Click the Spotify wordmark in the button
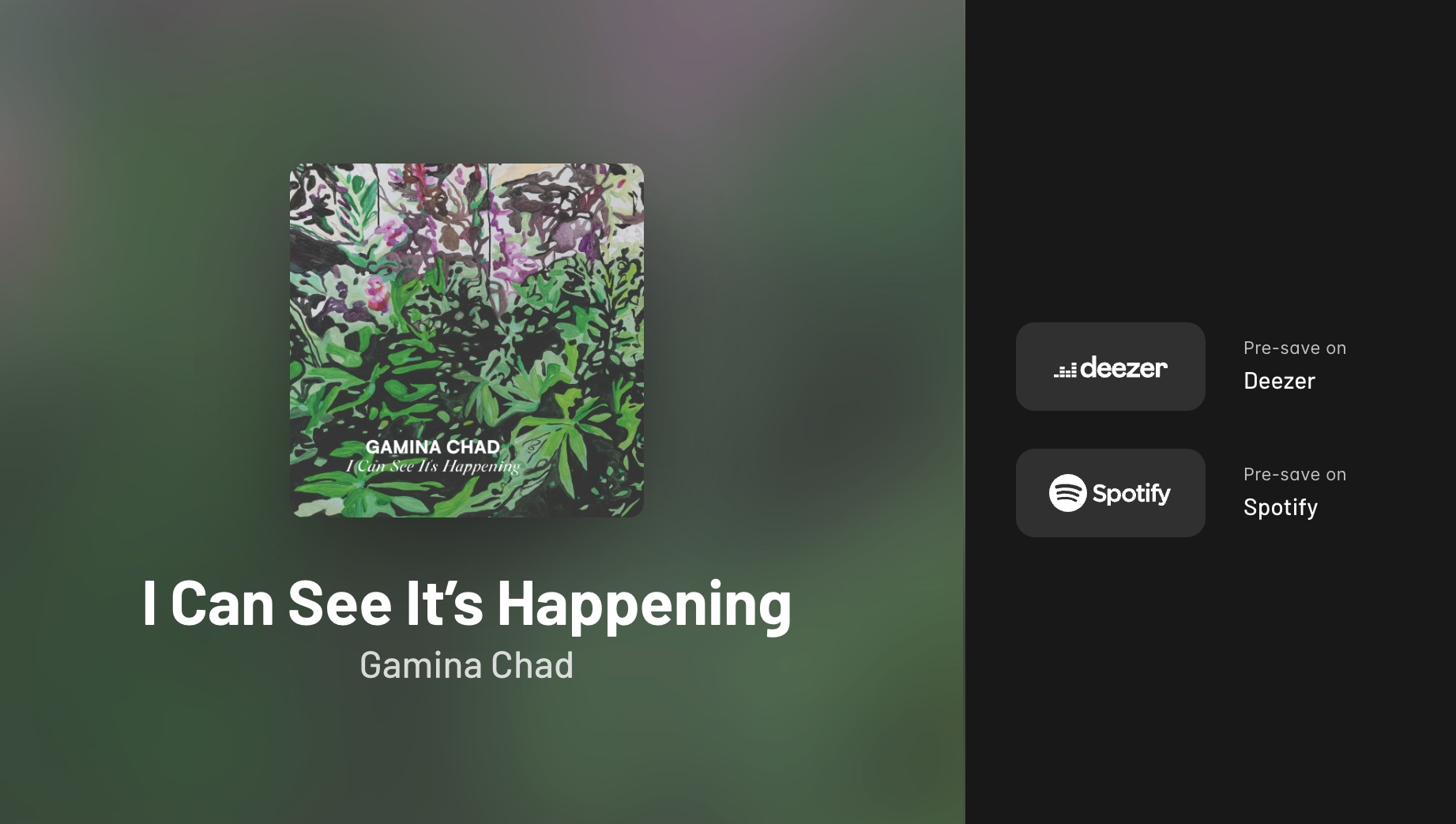 point(1131,494)
